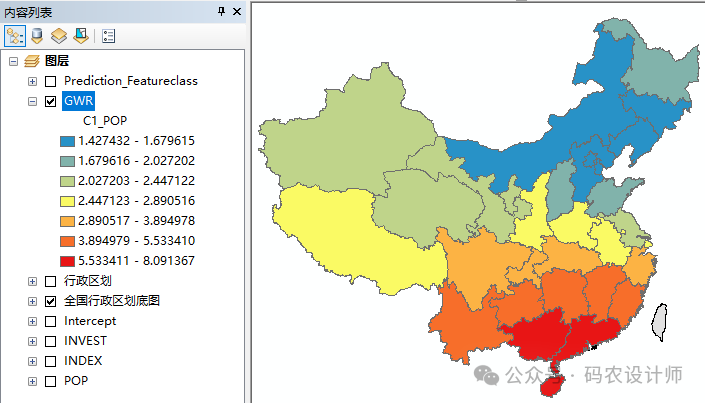Screen dimensions: 705x403
Task: Select List By Drawing Order icon
Action: (x=15, y=36)
